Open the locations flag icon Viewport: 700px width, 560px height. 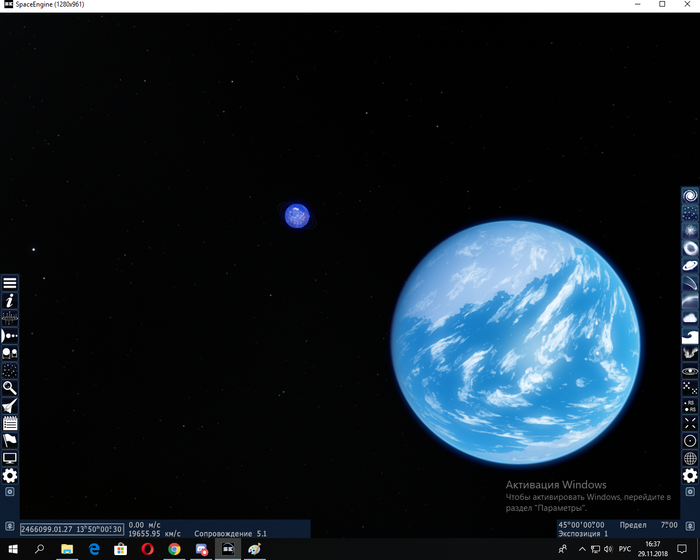point(10,440)
